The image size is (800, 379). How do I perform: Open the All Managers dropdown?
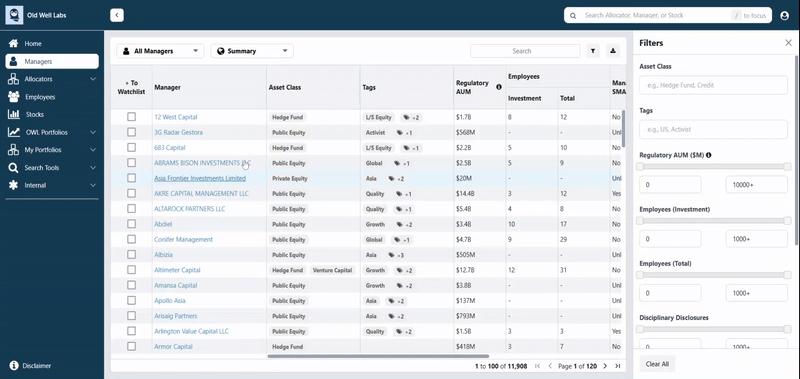(160, 51)
